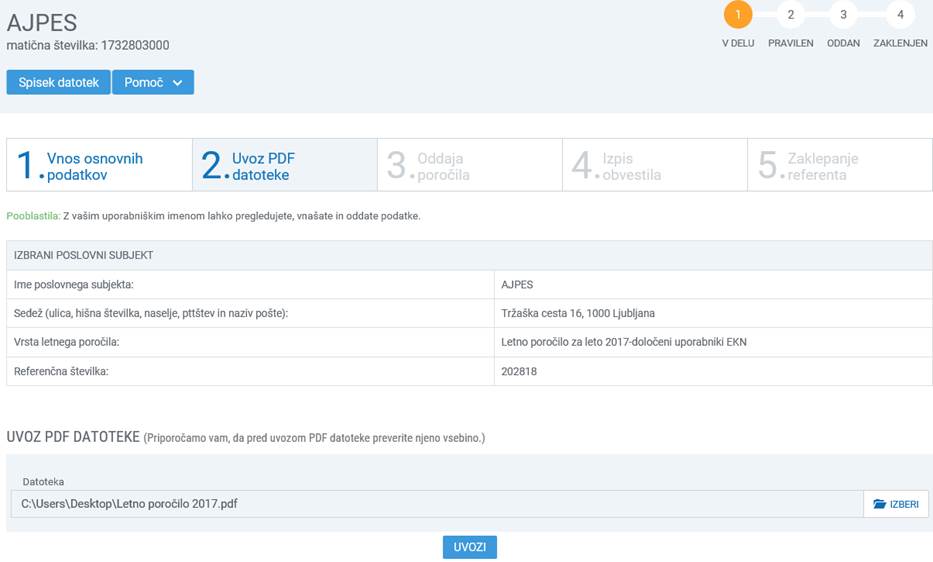Click the Pooblastila label text
The width and height of the screenshot is (933, 562).
(33, 216)
